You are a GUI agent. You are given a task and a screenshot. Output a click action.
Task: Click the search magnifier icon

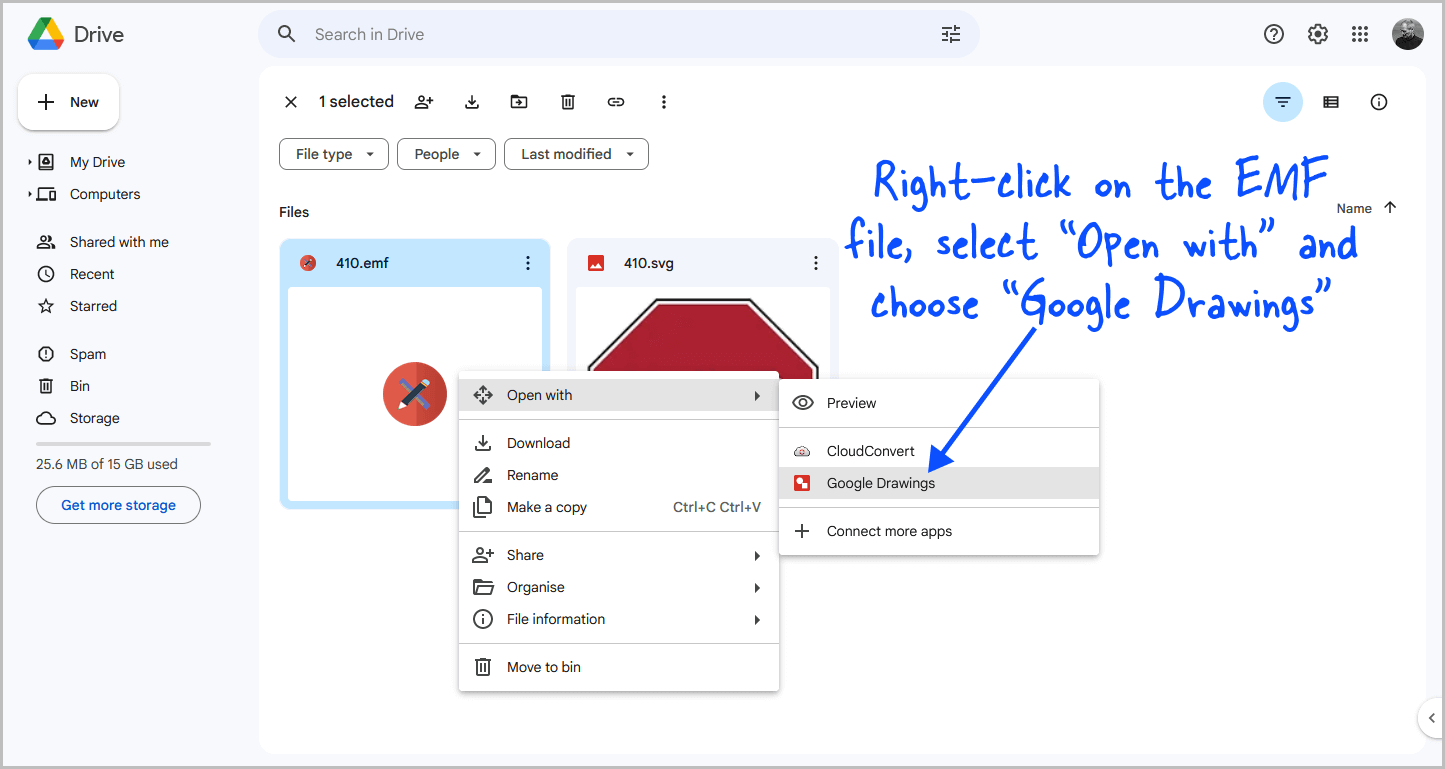point(287,34)
